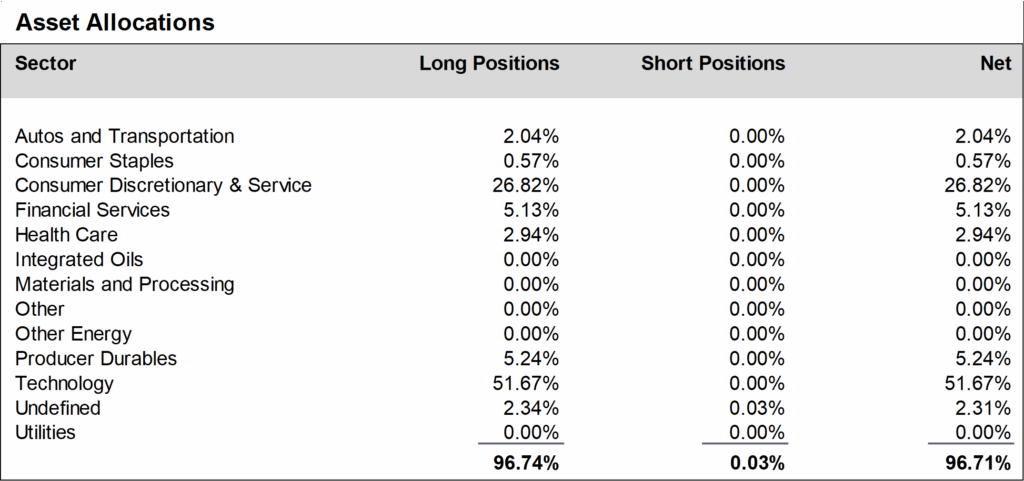This screenshot has height=481, width=1024.
Task: Click the Health Care sector label
Action: (66, 235)
